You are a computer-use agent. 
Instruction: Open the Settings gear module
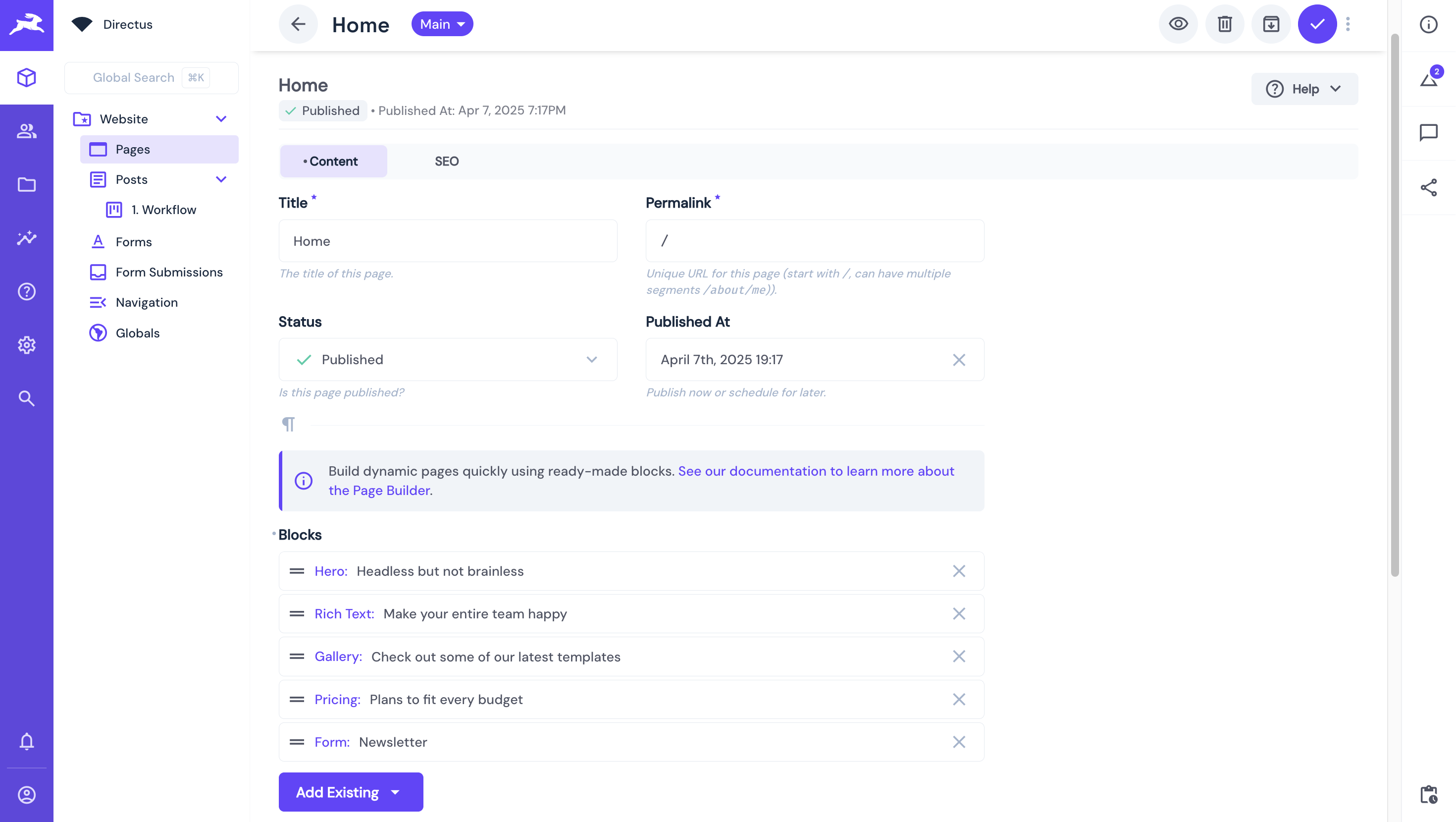[x=27, y=345]
